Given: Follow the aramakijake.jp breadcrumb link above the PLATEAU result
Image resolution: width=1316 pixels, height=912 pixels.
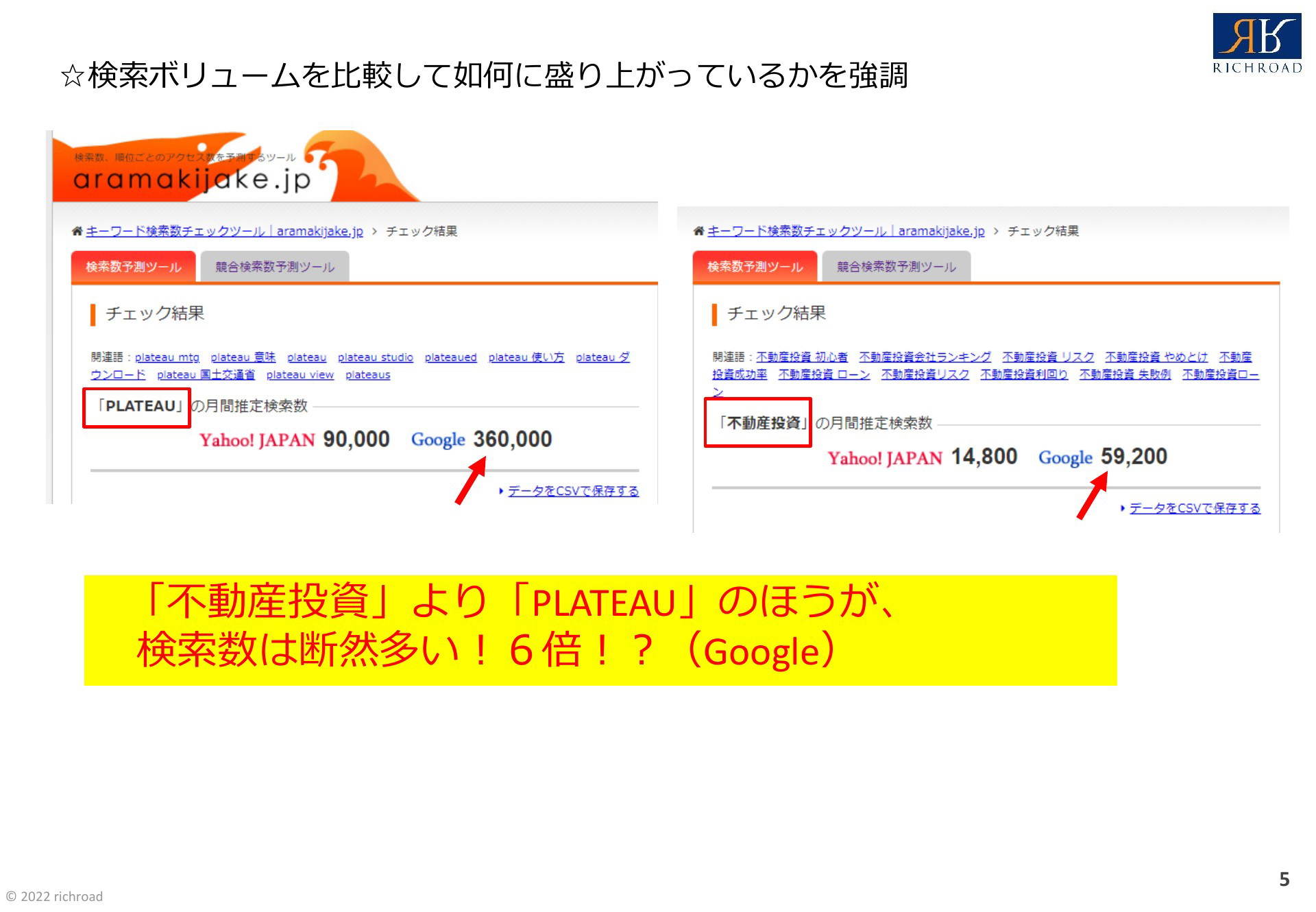Looking at the screenshot, I should (x=224, y=231).
